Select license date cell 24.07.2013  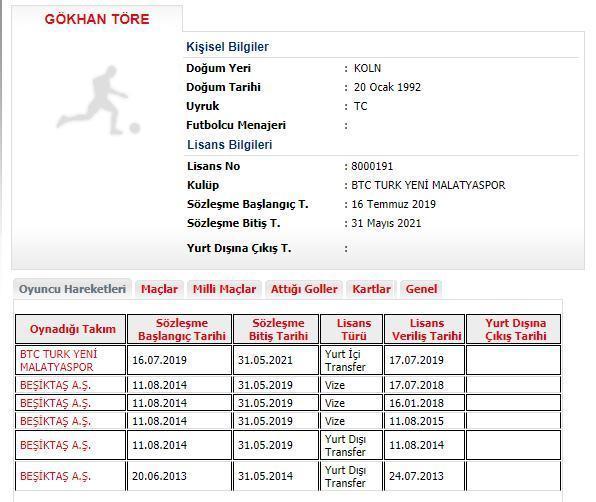coord(425,476)
